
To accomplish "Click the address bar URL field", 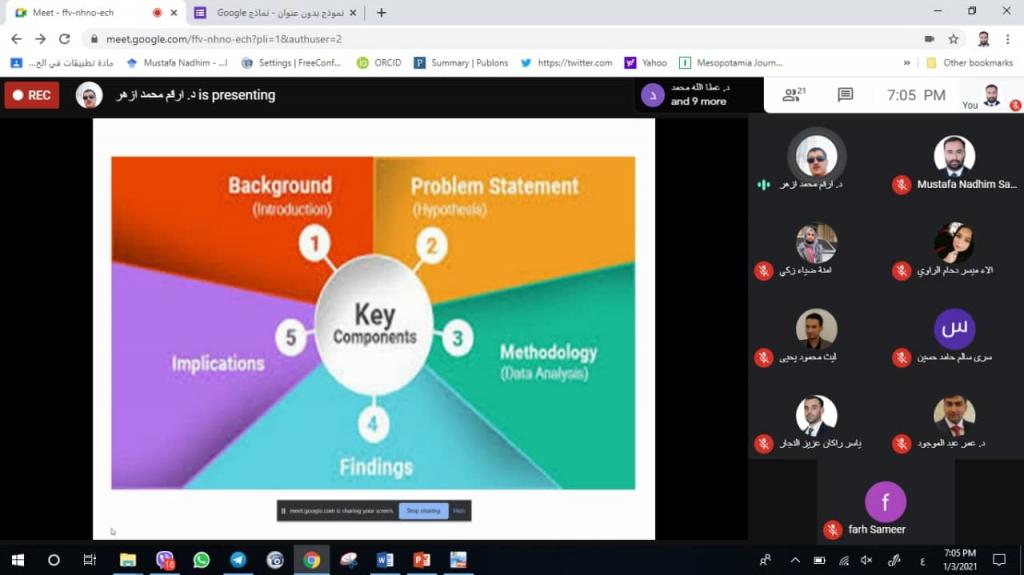I will [400, 39].
